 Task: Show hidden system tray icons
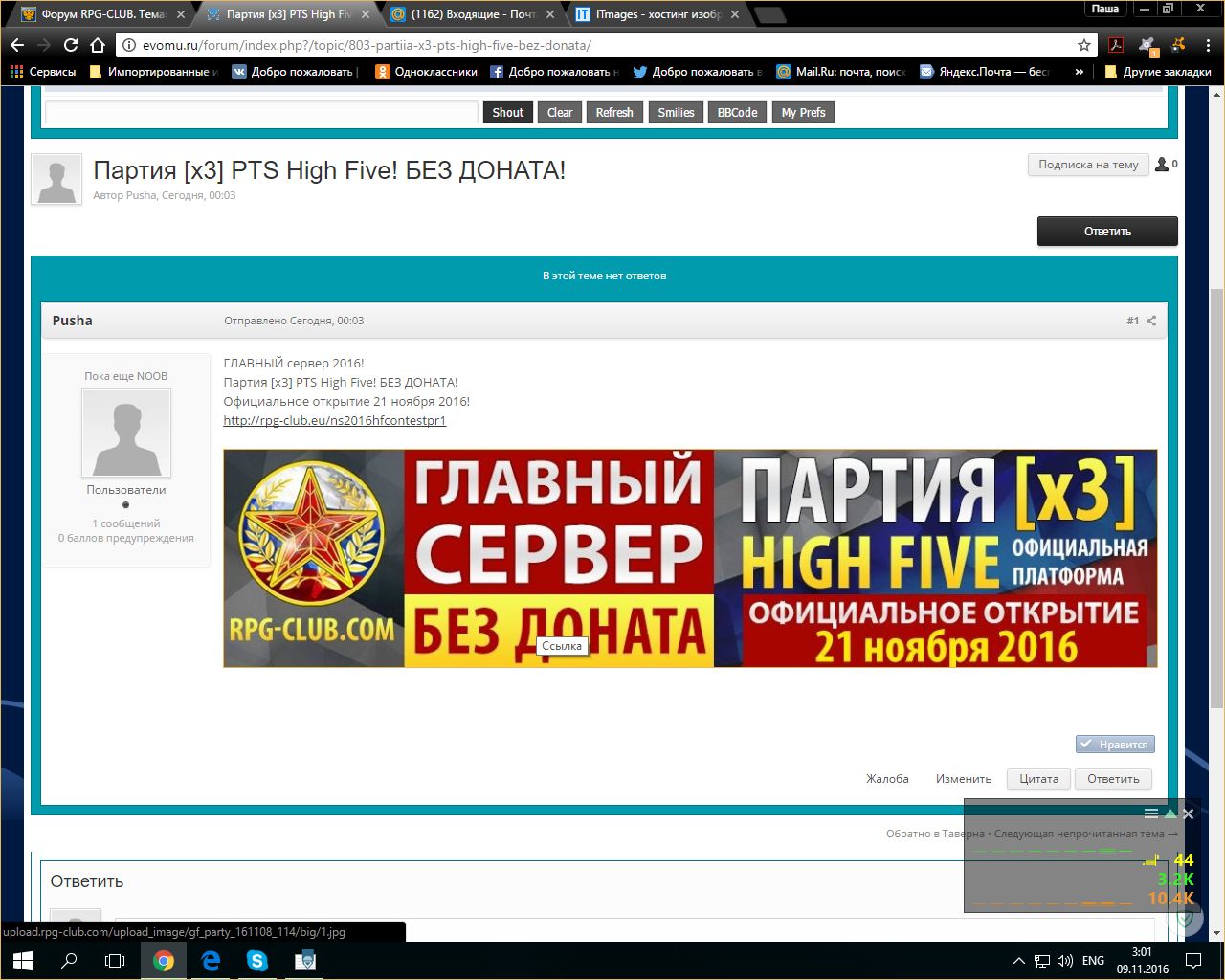pos(1018,960)
